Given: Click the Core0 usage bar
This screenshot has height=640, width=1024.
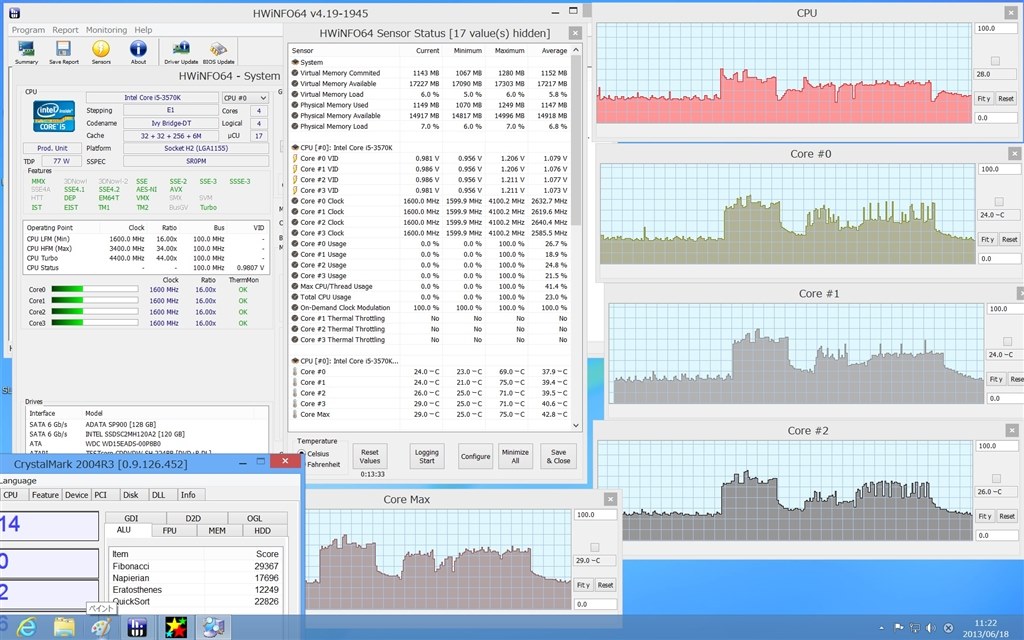Looking at the screenshot, I should 95,289.
